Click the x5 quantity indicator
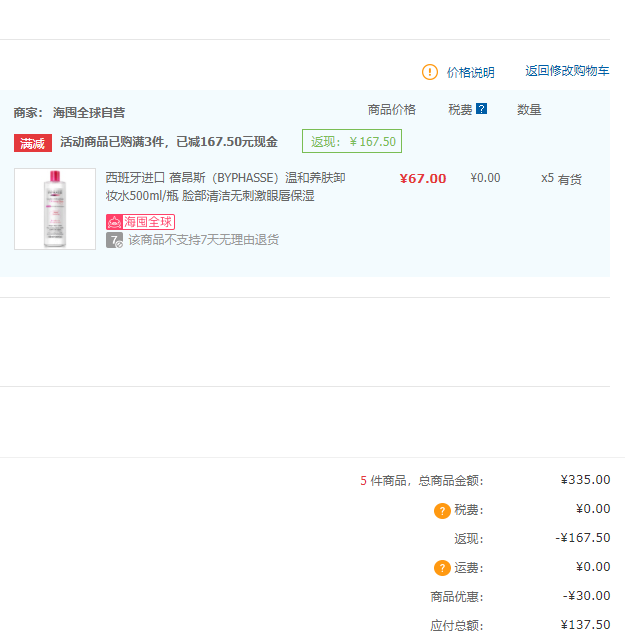Image resolution: width=625 pixels, height=638 pixels. click(x=547, y=178)
